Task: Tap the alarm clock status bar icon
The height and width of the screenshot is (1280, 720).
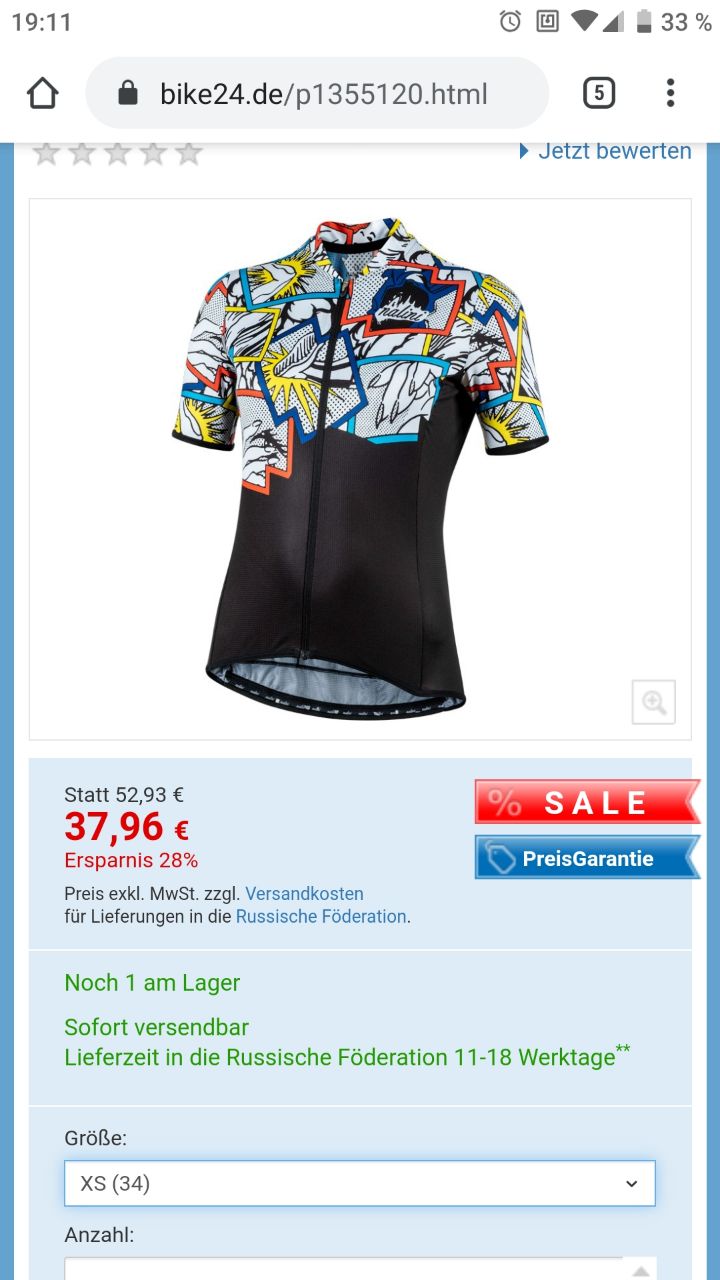Action: [510, 21]
